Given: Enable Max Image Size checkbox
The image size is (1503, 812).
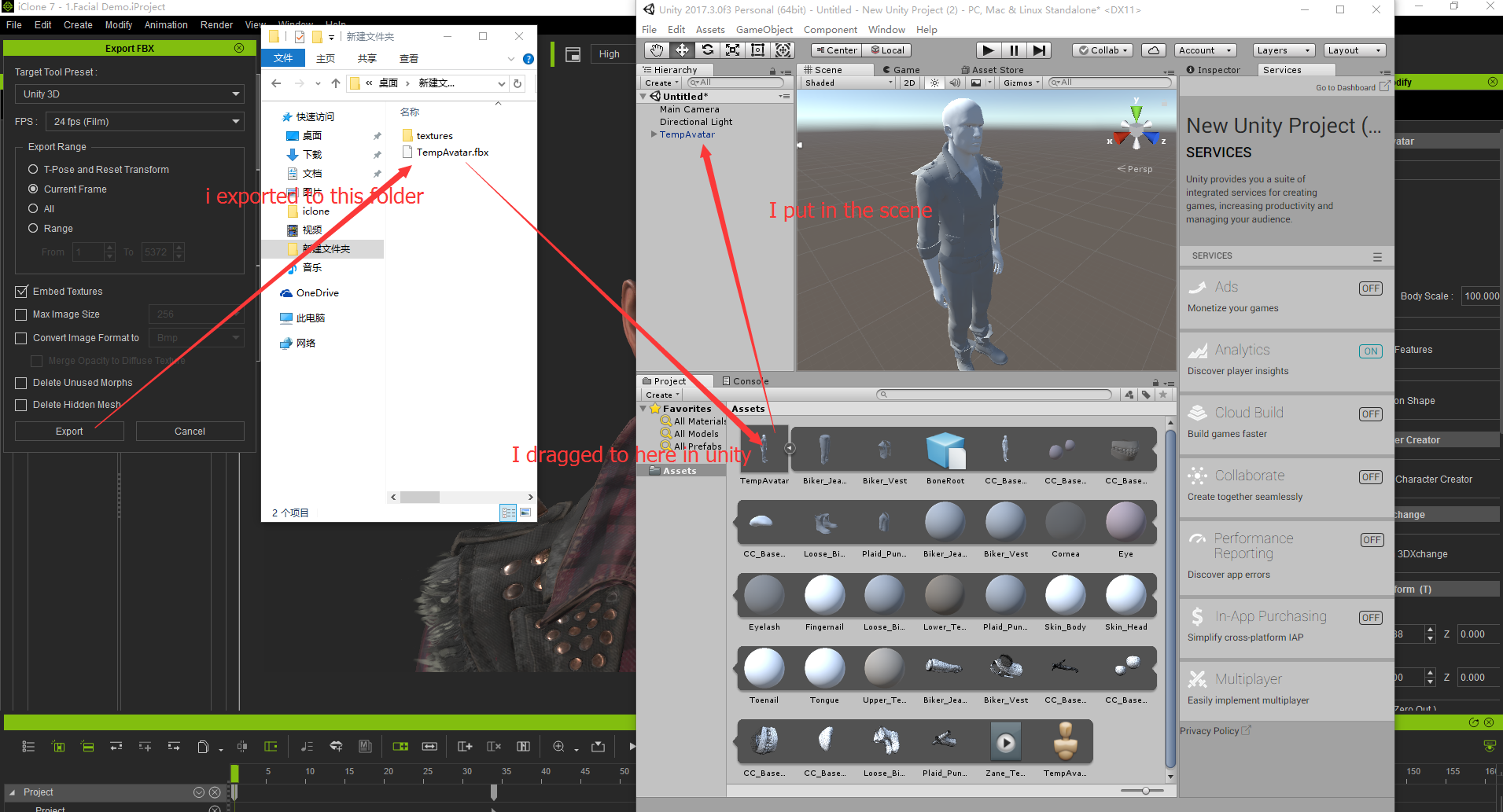Looking at the screenshot, I should (x=21, y=314).
